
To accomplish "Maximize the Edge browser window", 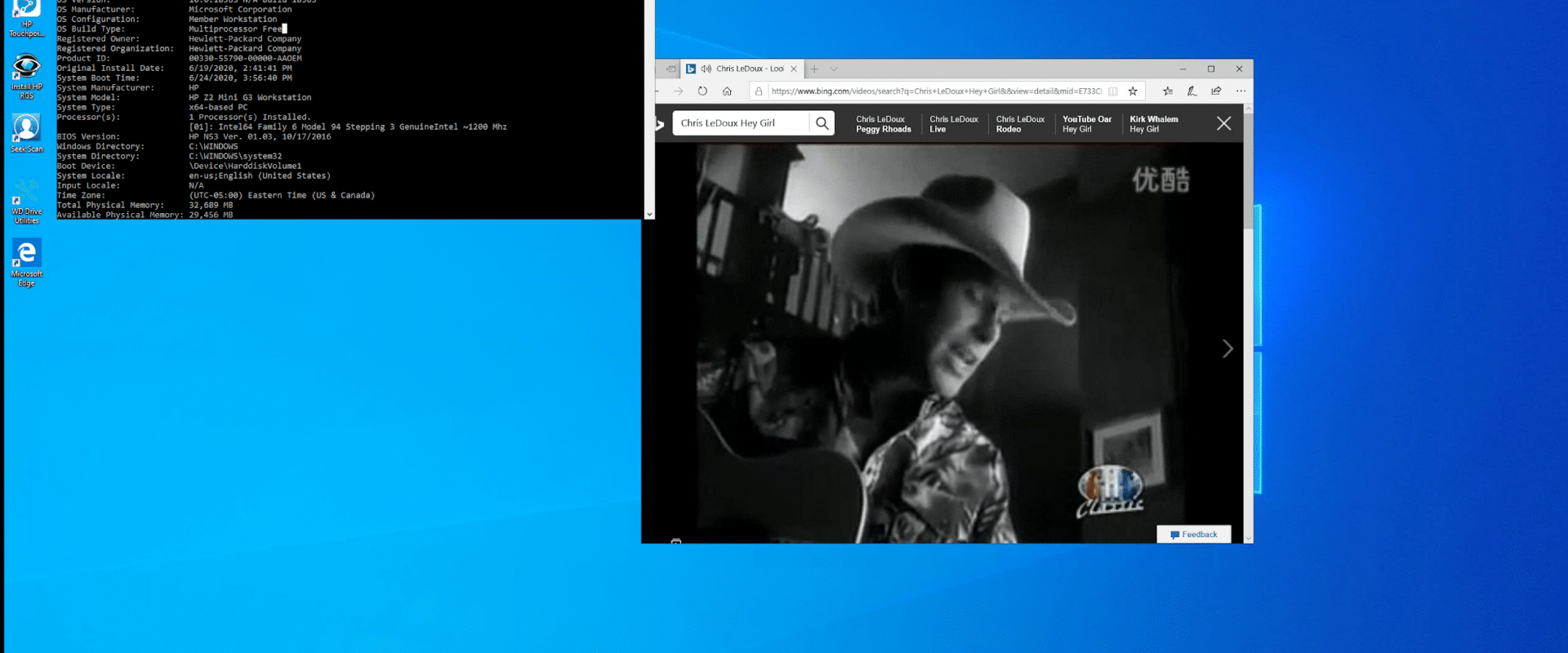I will [x=1211, y=69].
